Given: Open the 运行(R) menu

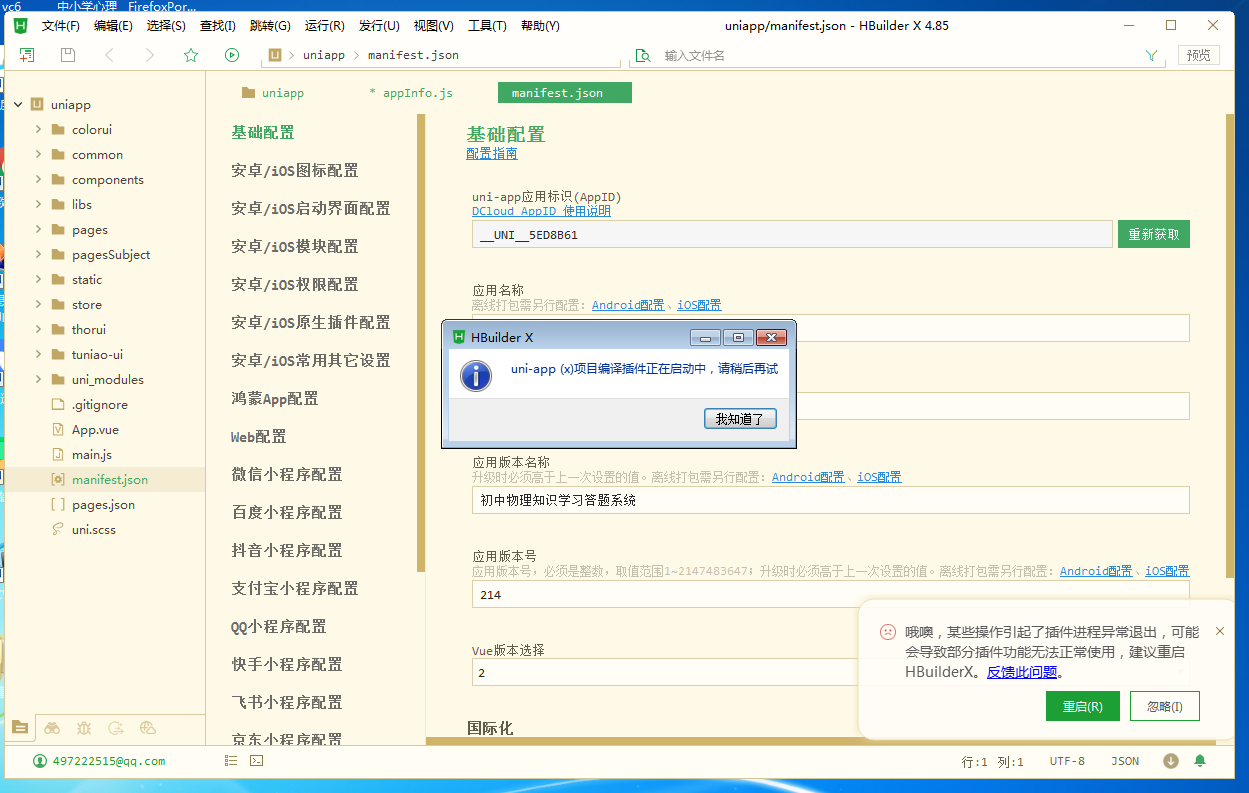Looking at the screenshot, I should 324,26.
